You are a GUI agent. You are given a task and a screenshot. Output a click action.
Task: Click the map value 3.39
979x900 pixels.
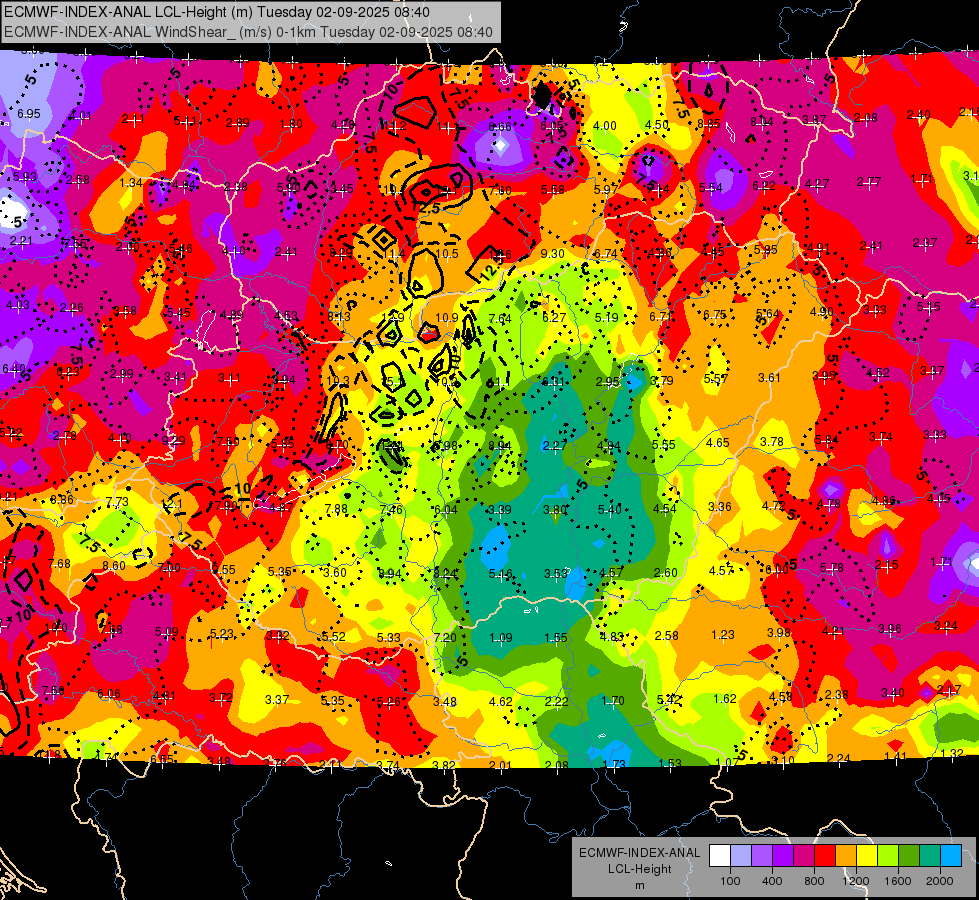click(499, 510)
